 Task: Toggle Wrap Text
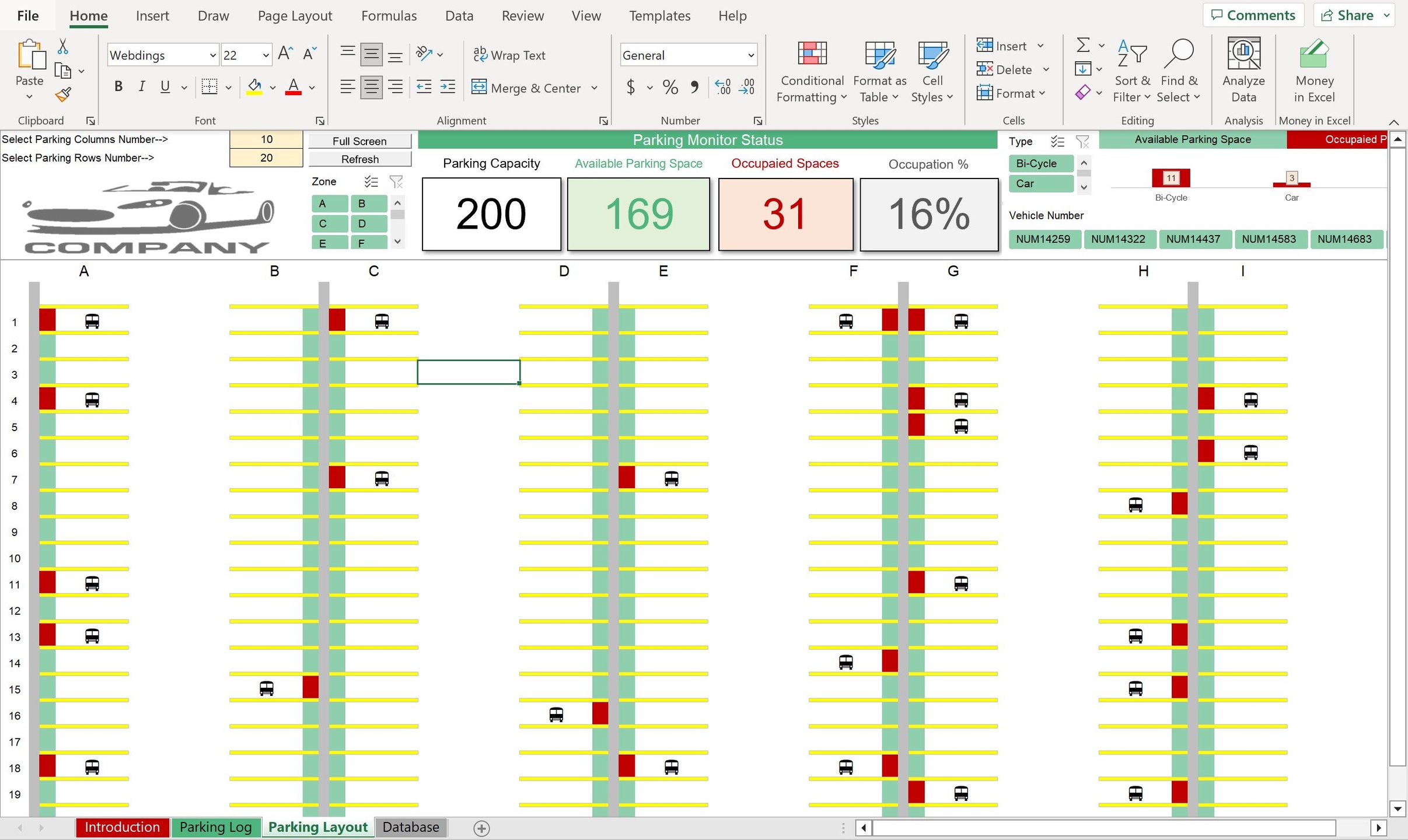click(509, 55)
